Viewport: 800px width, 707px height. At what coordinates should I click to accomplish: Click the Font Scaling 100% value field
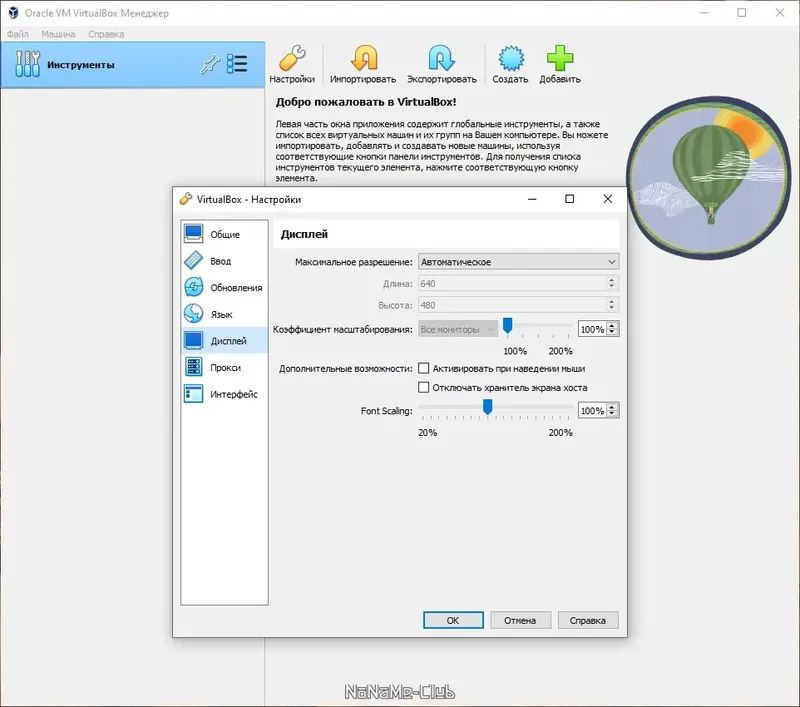coord(592,411)
